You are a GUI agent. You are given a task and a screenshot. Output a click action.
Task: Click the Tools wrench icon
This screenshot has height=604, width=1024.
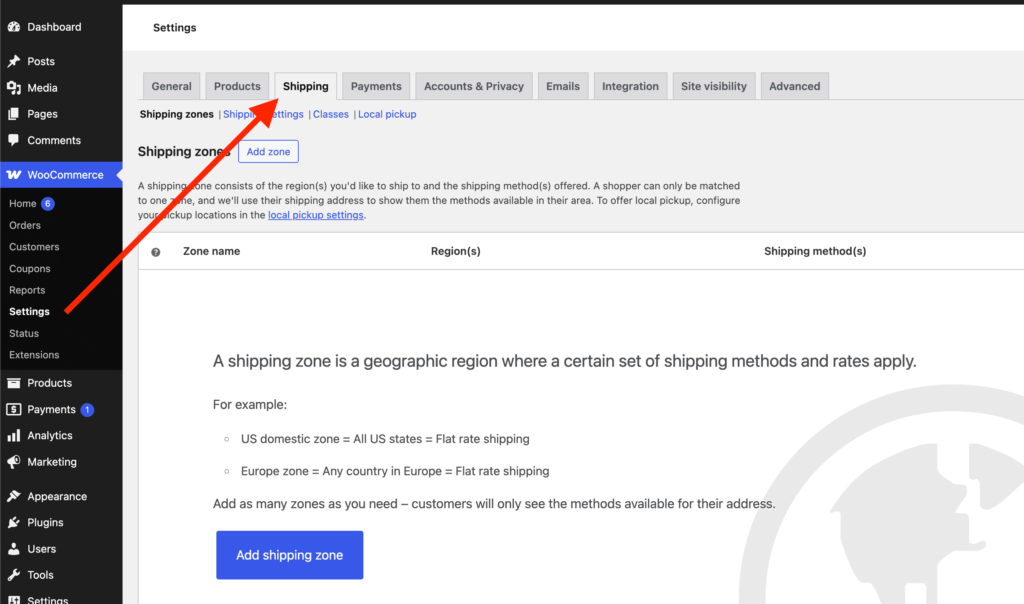click(14, 575)
